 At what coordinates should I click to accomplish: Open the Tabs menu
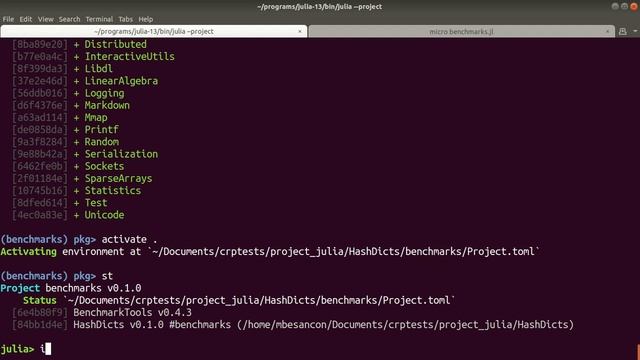coord(126,19)
